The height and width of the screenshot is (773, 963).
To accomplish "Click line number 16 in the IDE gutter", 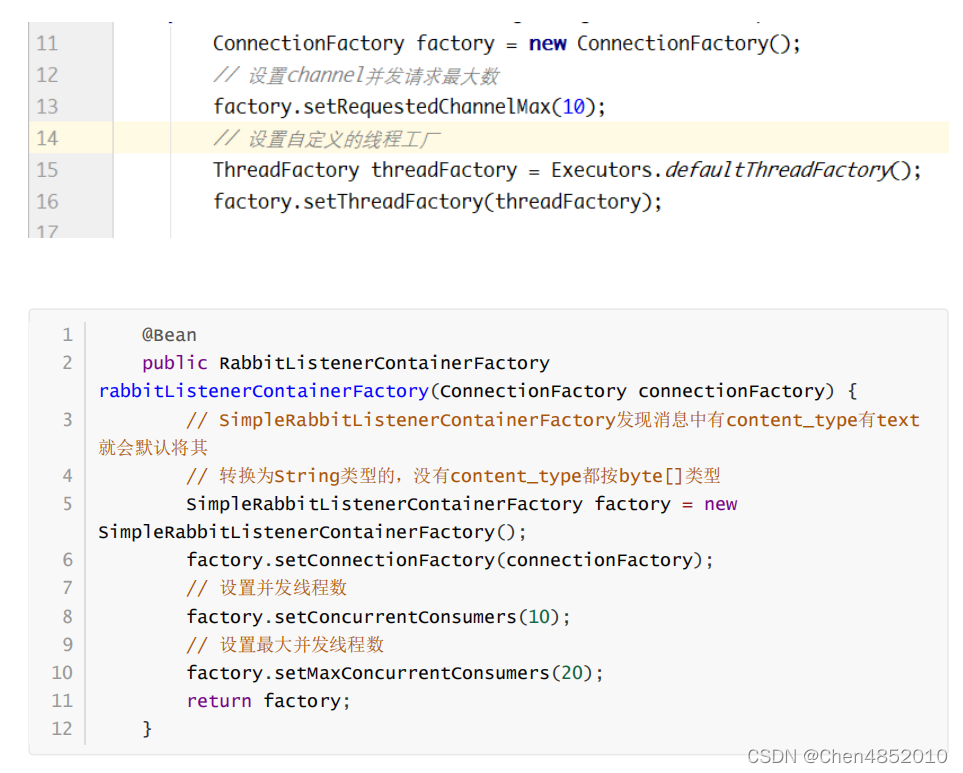I will point(47,201).
